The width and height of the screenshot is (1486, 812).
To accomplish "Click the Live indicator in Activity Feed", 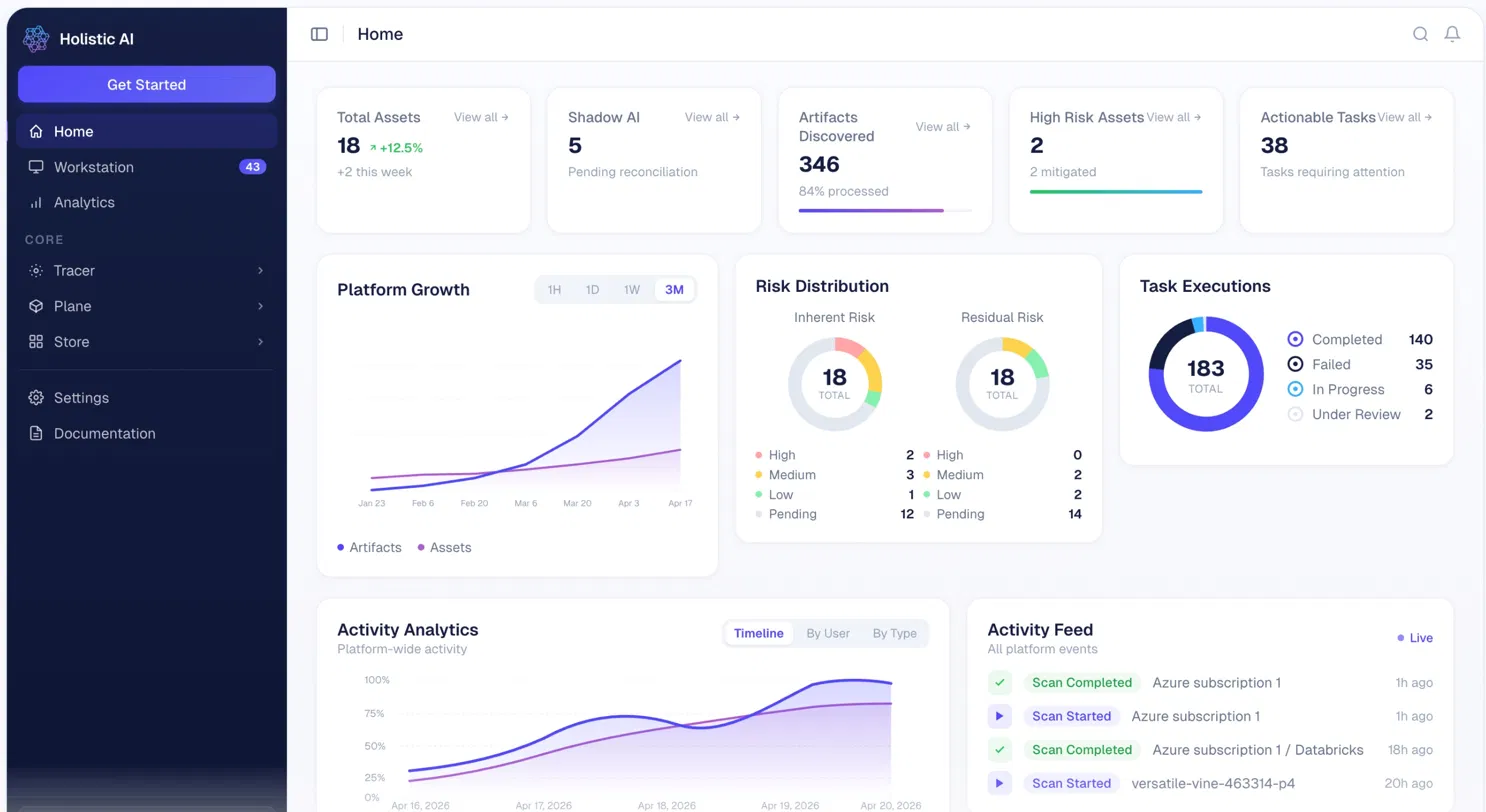I will tap(1415, 638).
